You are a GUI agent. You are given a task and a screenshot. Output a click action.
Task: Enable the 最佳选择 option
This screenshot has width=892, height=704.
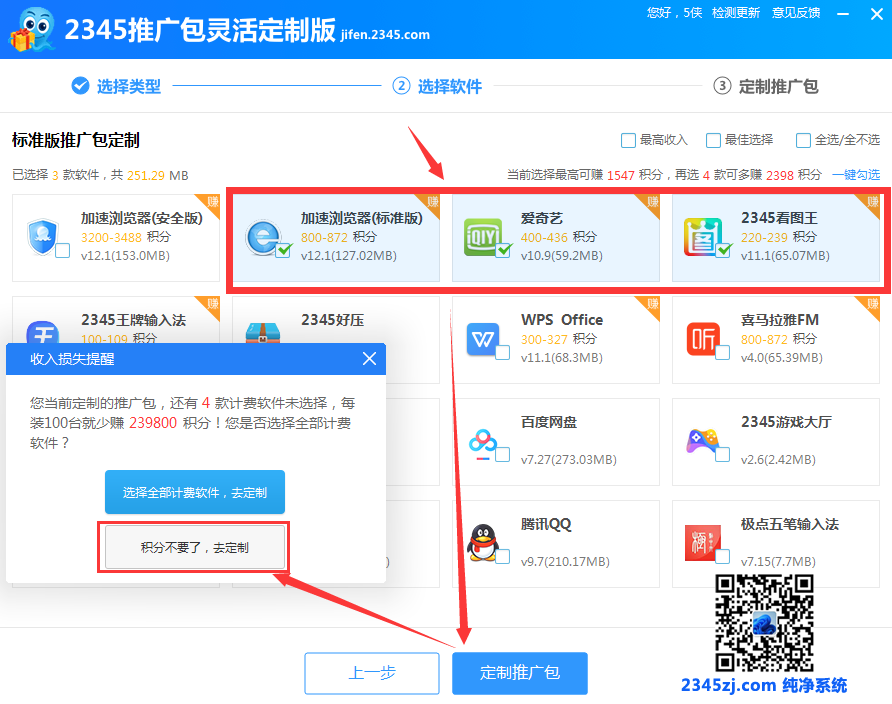(713, 140)
